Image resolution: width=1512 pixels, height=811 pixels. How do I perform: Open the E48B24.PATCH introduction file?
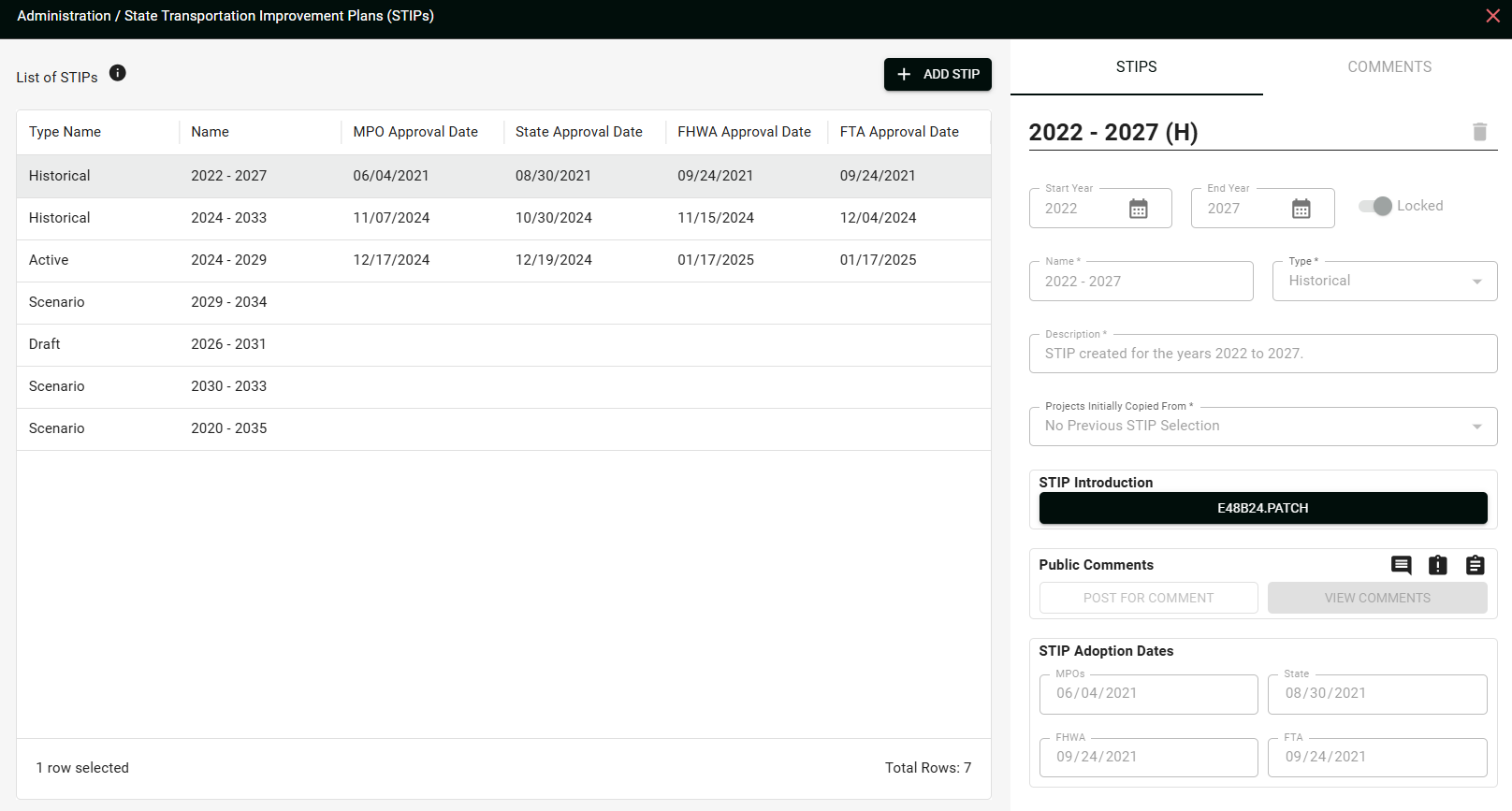(1263, 508)
